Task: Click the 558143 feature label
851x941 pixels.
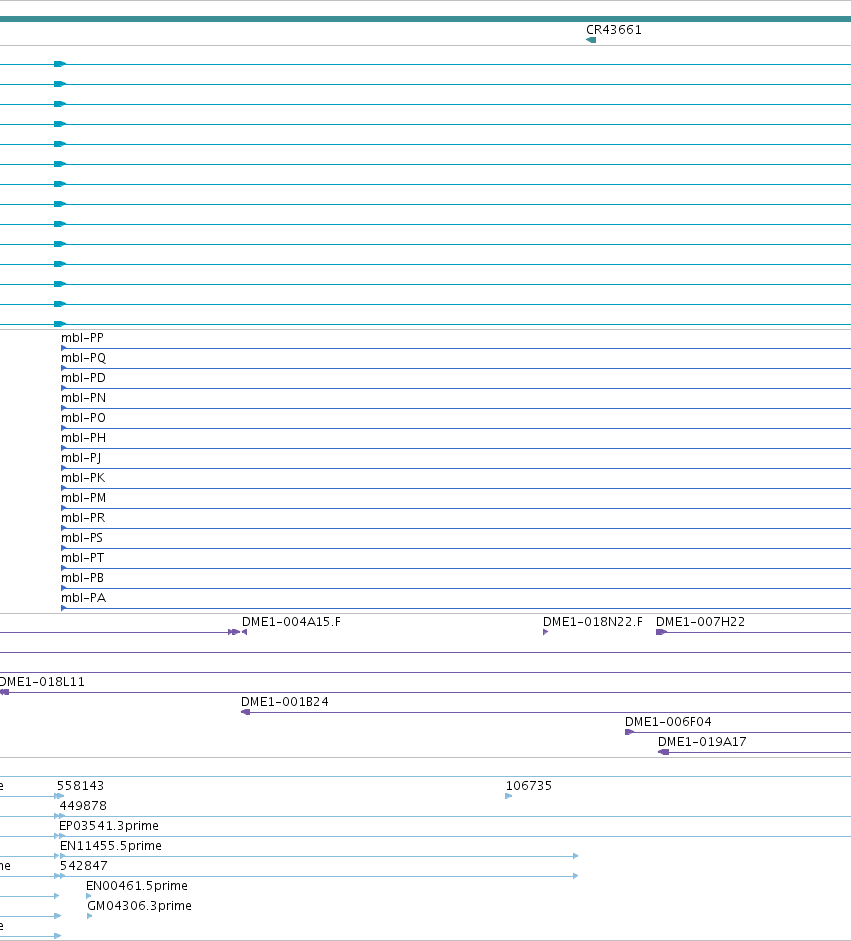Action: point(80,786)
